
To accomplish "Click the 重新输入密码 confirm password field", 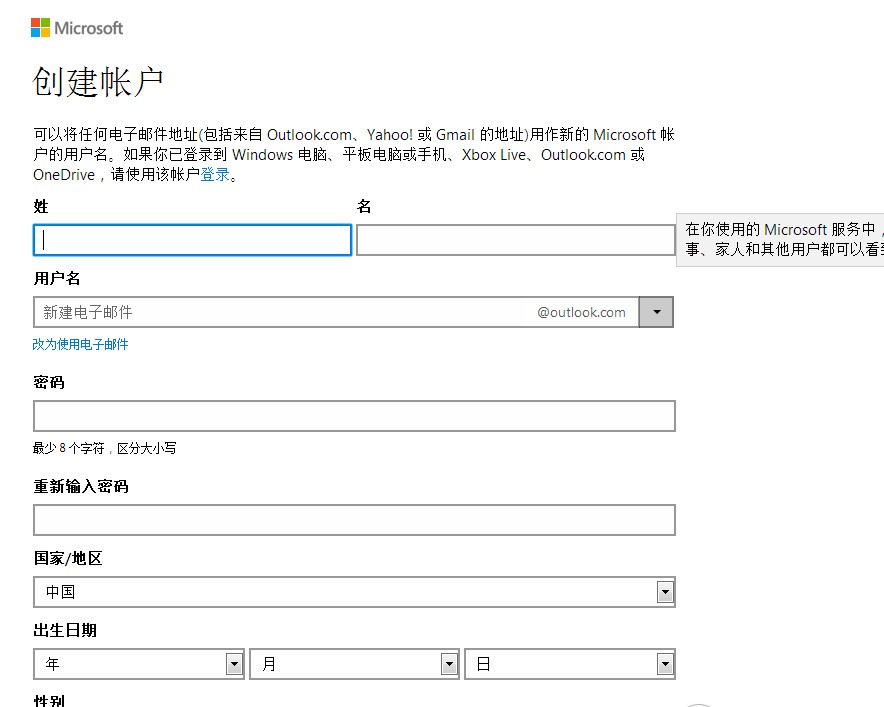I will (x=354, y=520).
